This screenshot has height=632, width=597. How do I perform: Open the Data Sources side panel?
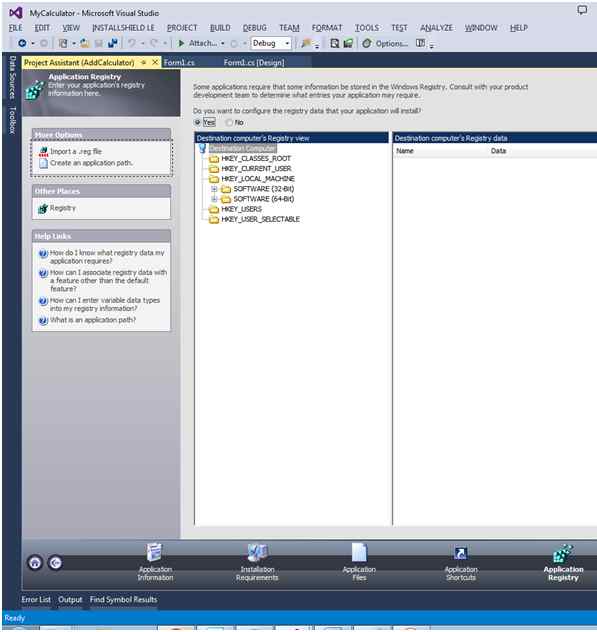click(x=12, y=77)
